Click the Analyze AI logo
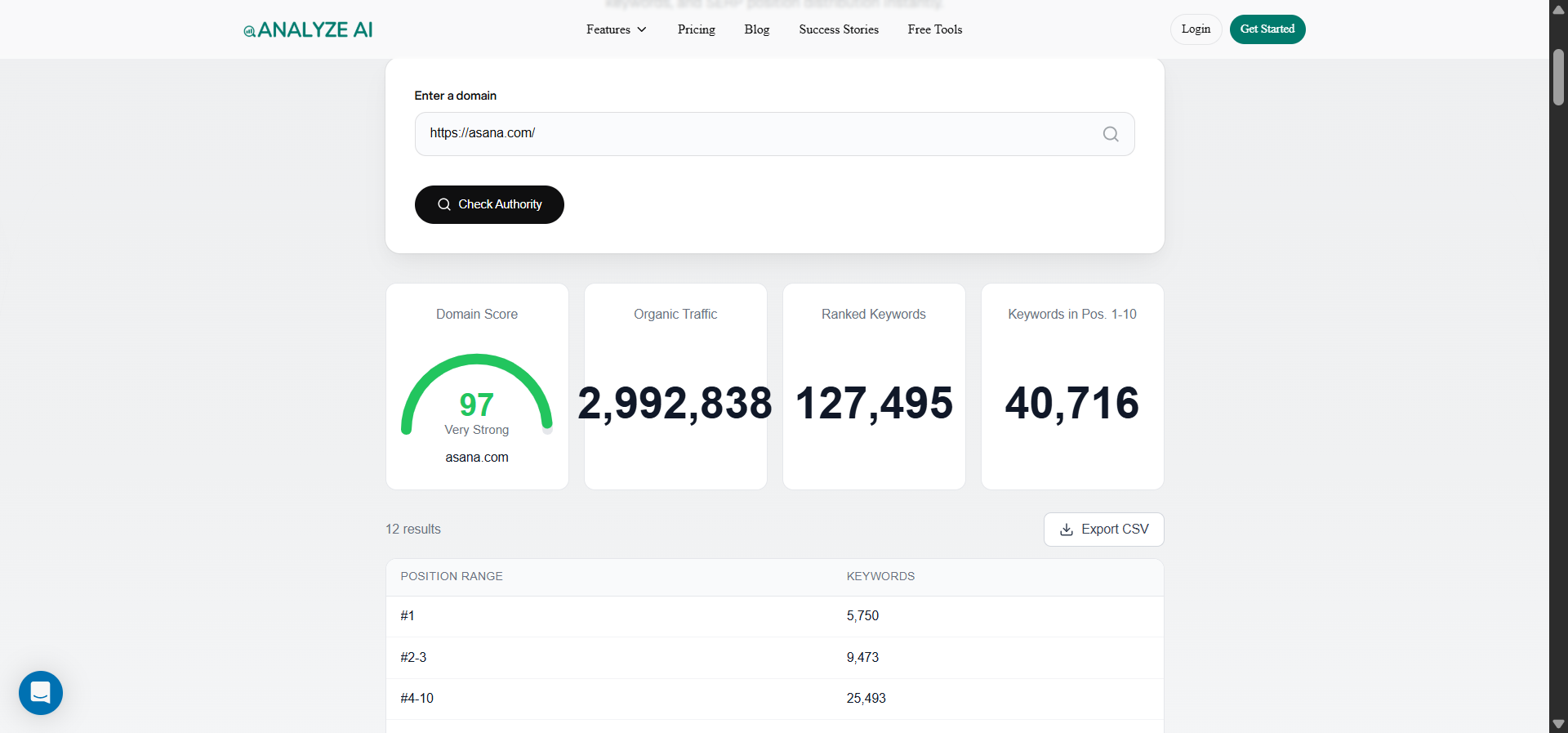1568x733 pixels. pos(308,30)
